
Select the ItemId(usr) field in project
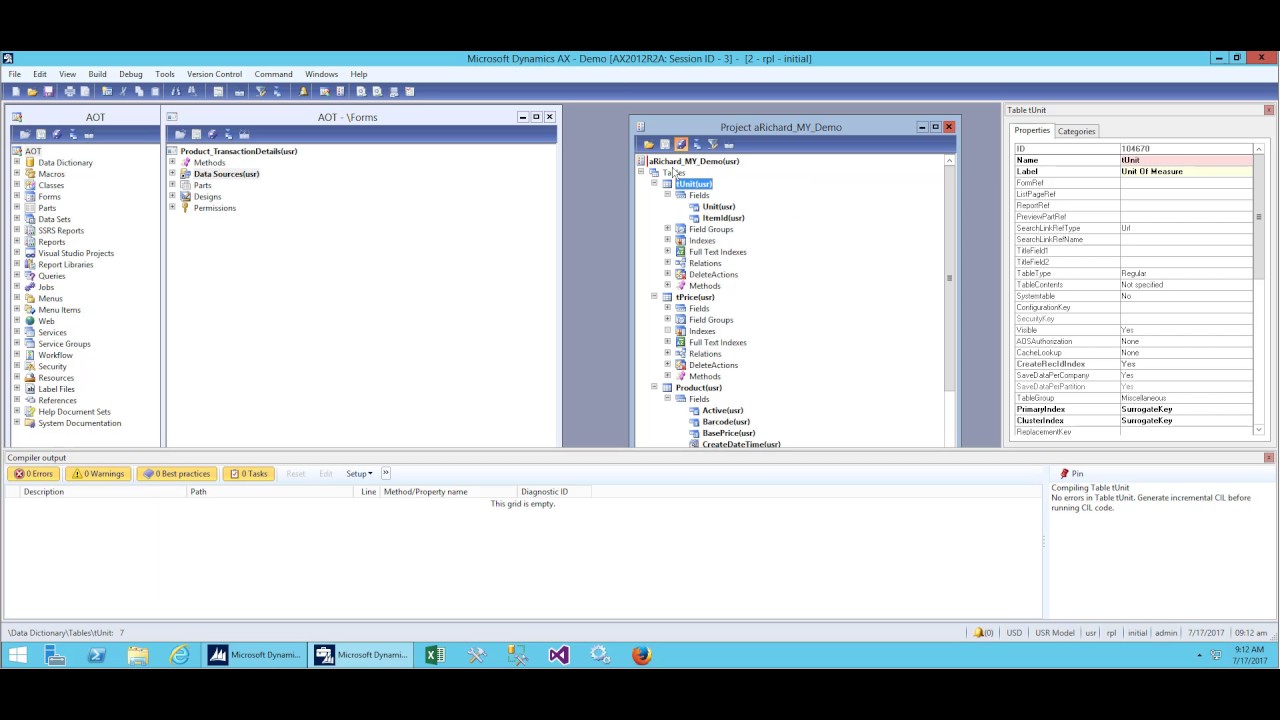tap(723, 218)
